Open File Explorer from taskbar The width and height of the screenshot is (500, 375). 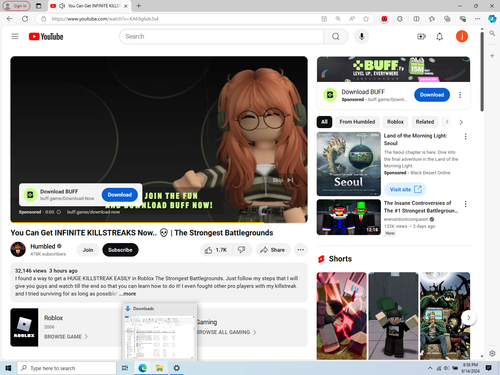click(x=159, y=368)
